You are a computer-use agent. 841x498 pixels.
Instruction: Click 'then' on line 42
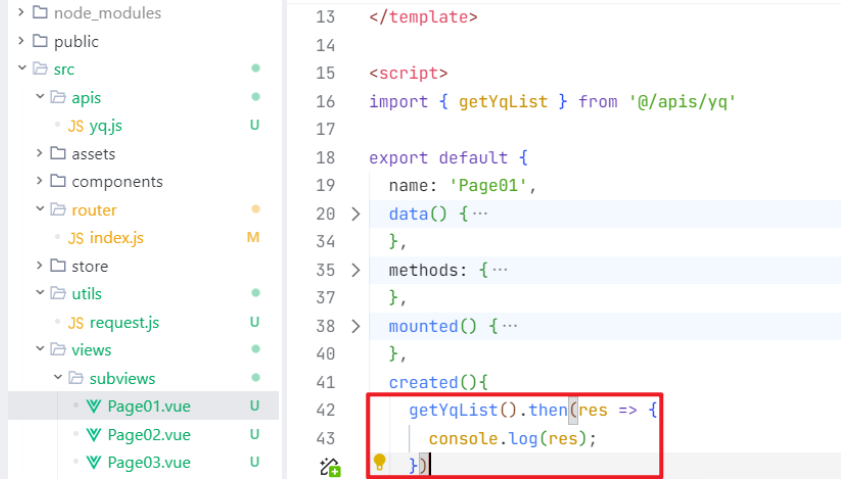548,410
